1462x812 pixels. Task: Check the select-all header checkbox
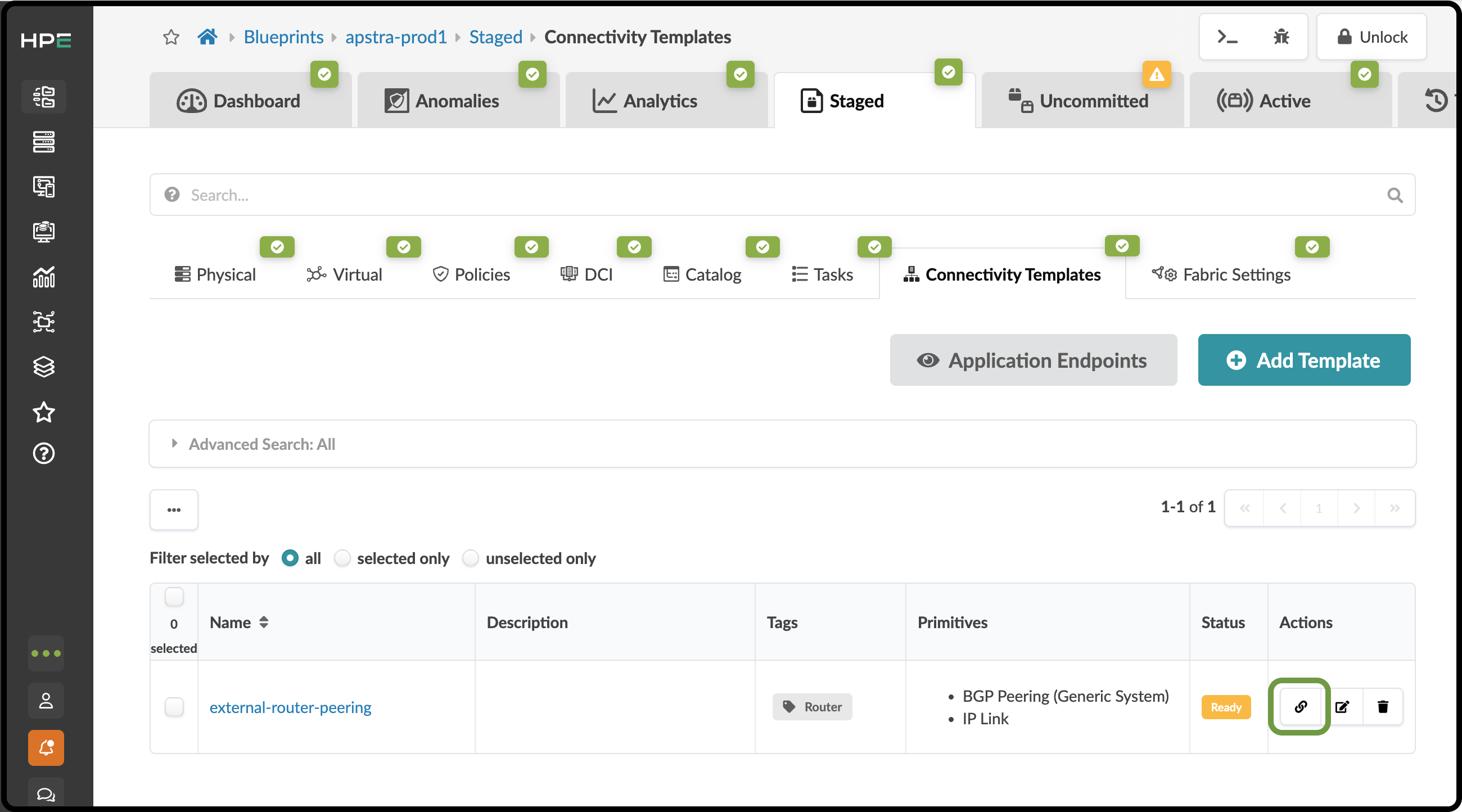click(x=174, y=597)
